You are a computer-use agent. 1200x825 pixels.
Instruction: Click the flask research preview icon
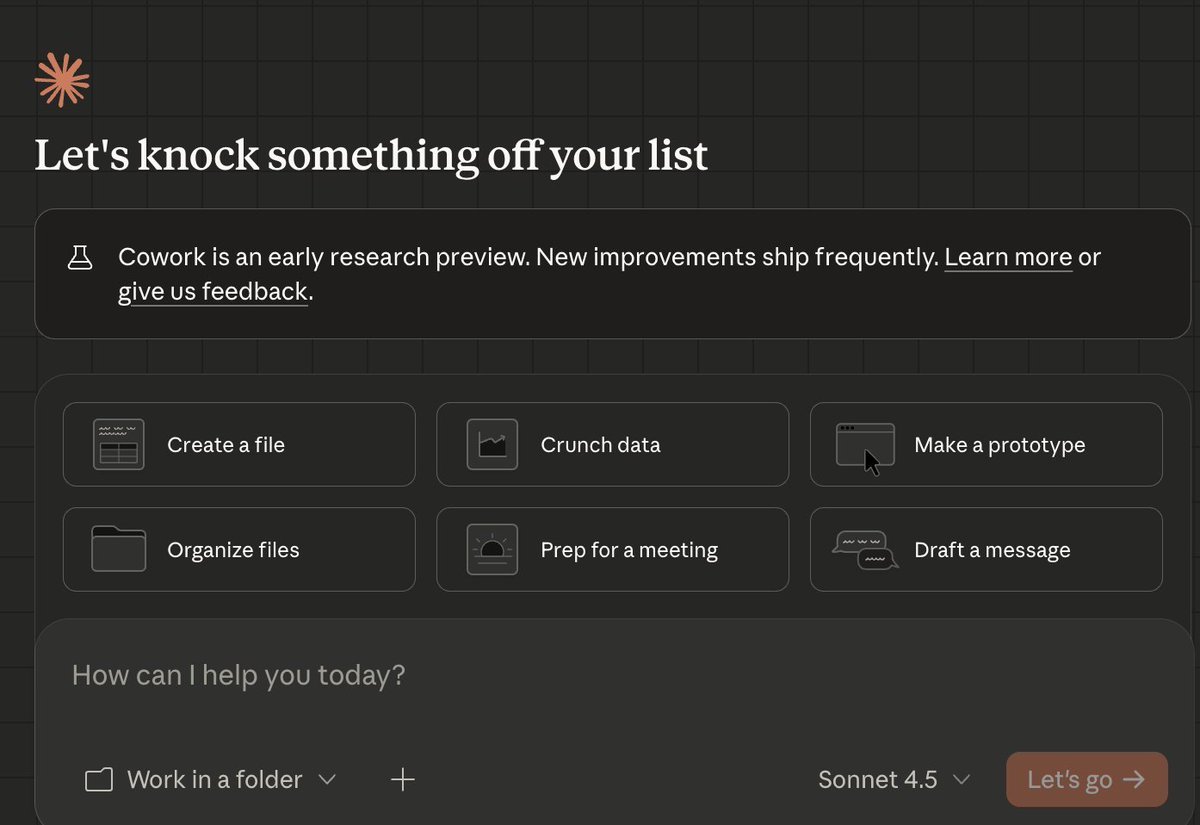point(80,258)
